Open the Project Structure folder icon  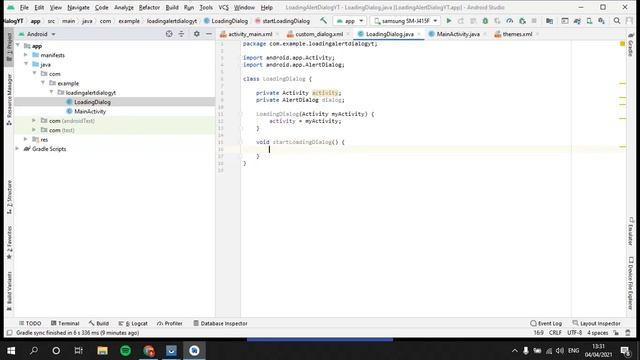point(549,20)
